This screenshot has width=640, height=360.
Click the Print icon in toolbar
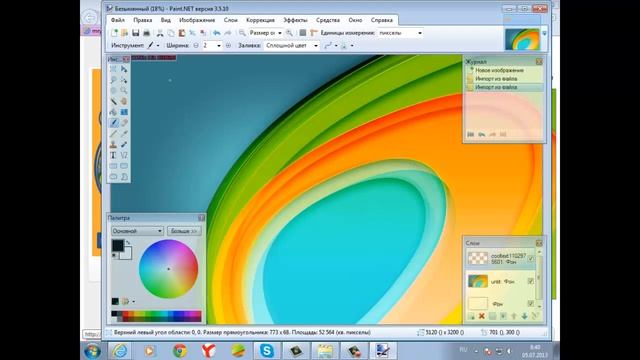pyautogui.click(x=147, y=33)
